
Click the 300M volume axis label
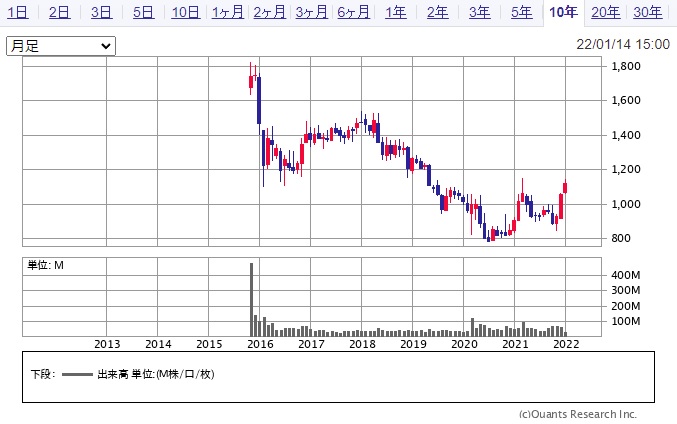point(626,290)
